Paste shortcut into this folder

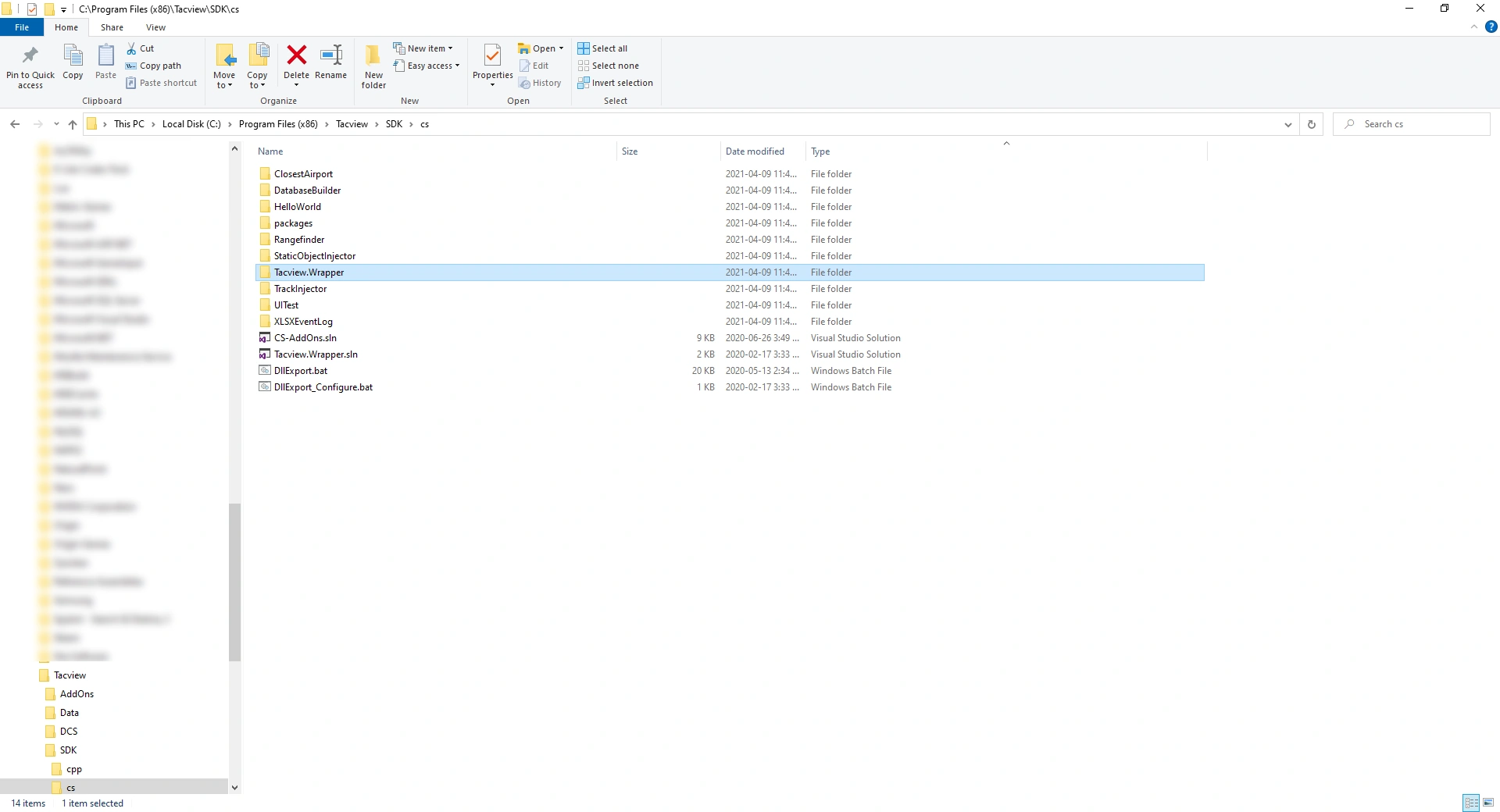(x=162, y=83)
